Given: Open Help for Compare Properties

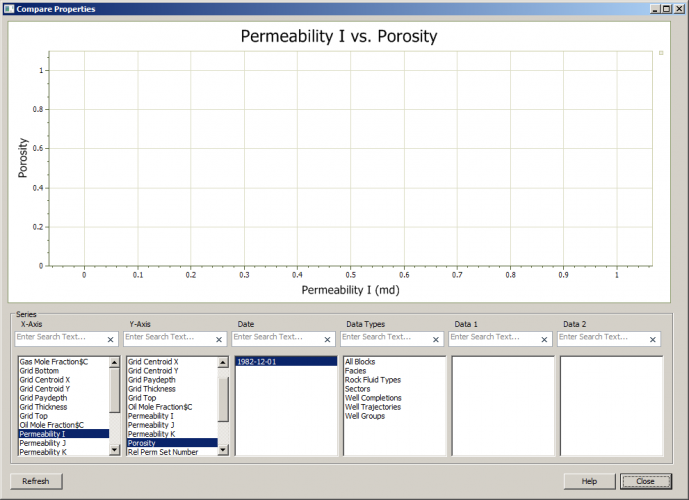Looking at the screenshot, I should [589, 481].
